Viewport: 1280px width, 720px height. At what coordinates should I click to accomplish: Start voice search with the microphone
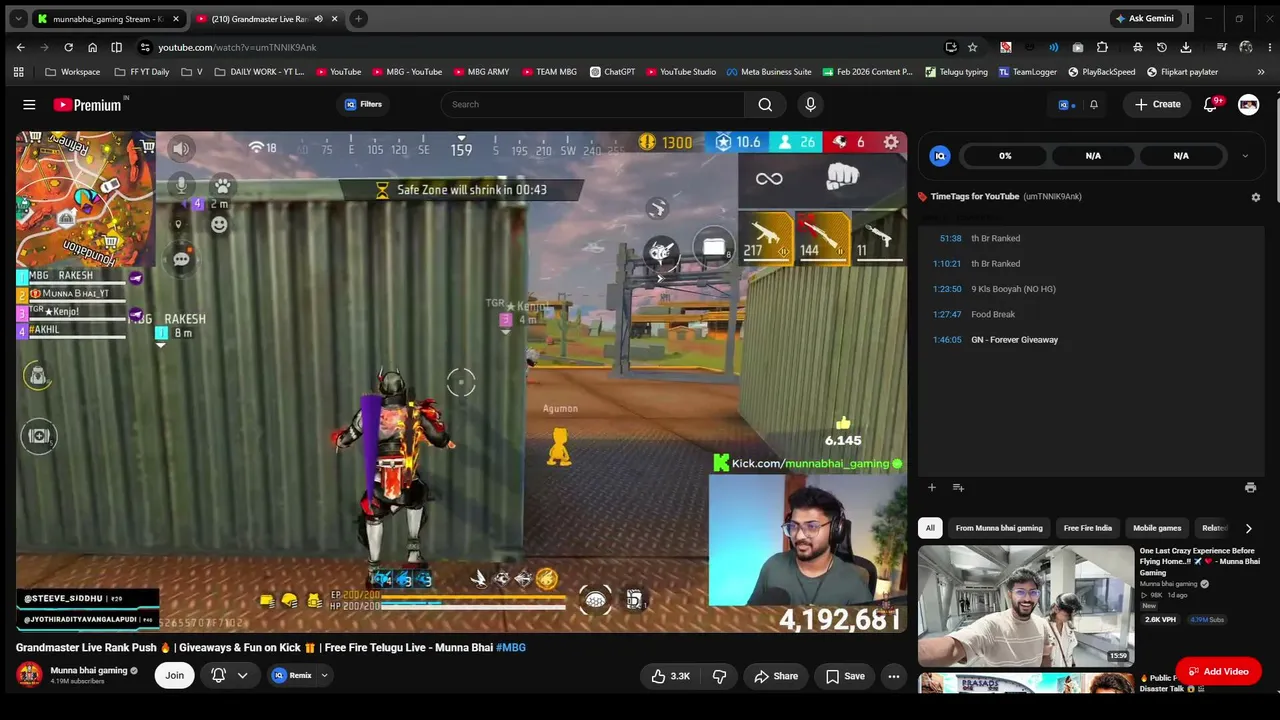(x=810, y=104)
